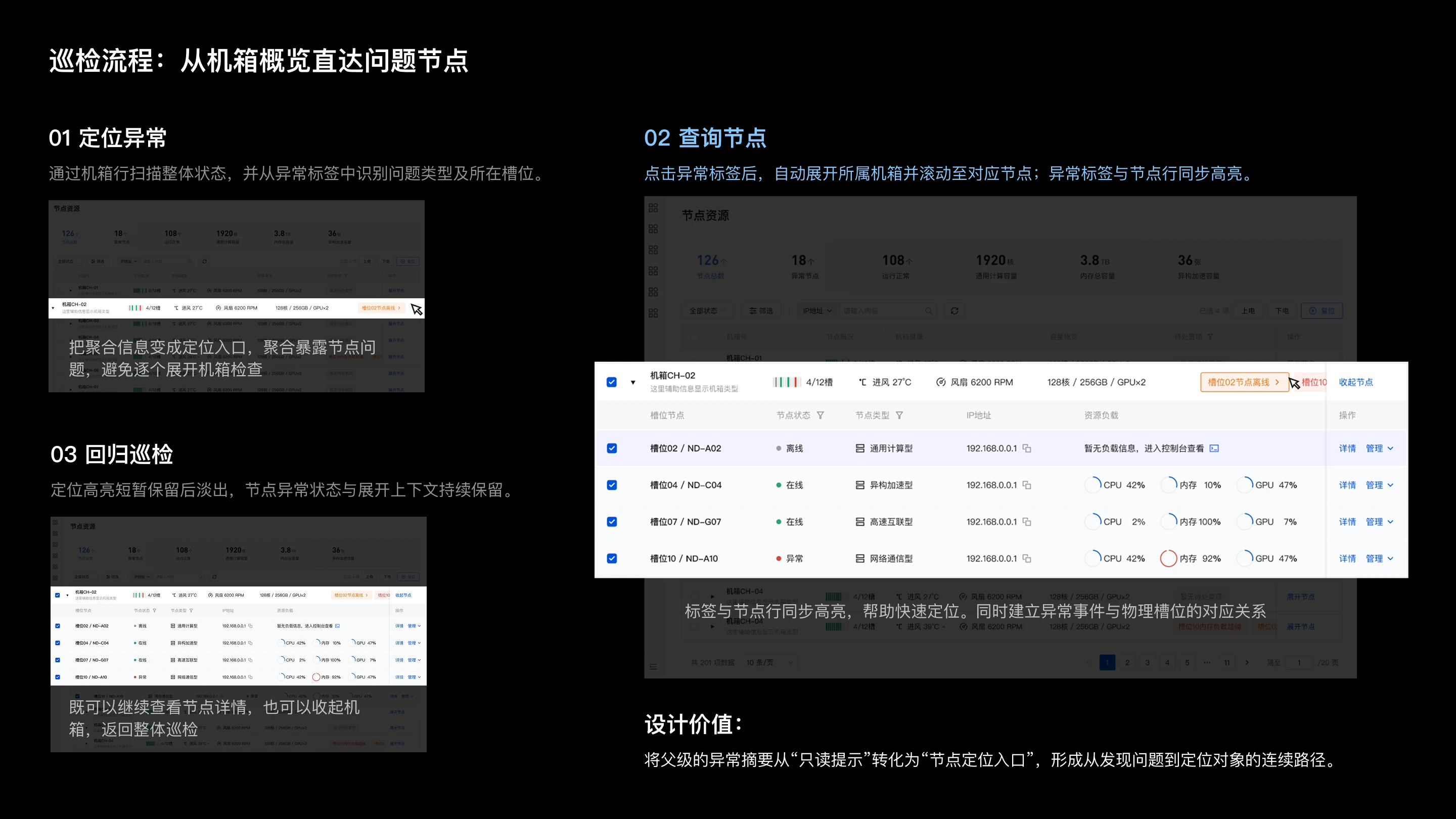
Task: Open 详情 for 槽位10 / ND-A10
Action: 1347,559
